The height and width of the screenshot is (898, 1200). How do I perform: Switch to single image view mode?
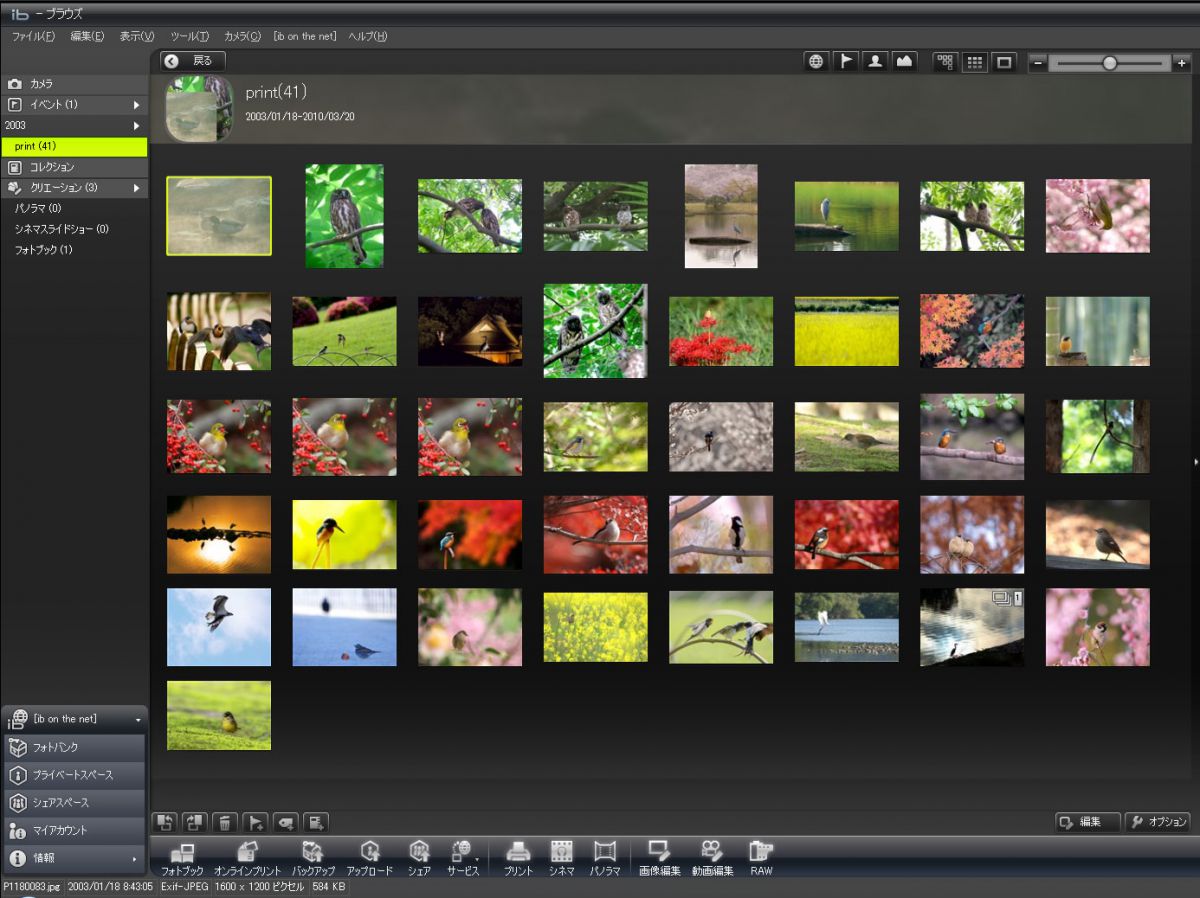1004,62
